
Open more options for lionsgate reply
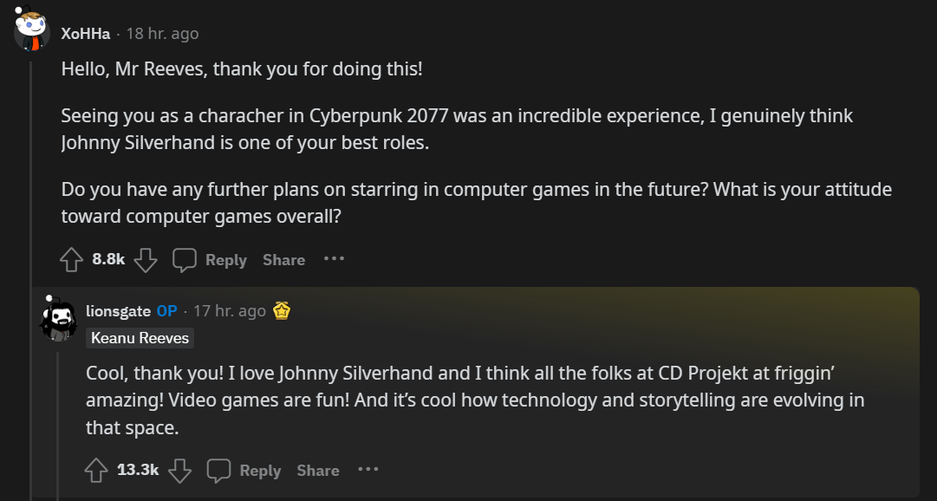click(368, 469)
